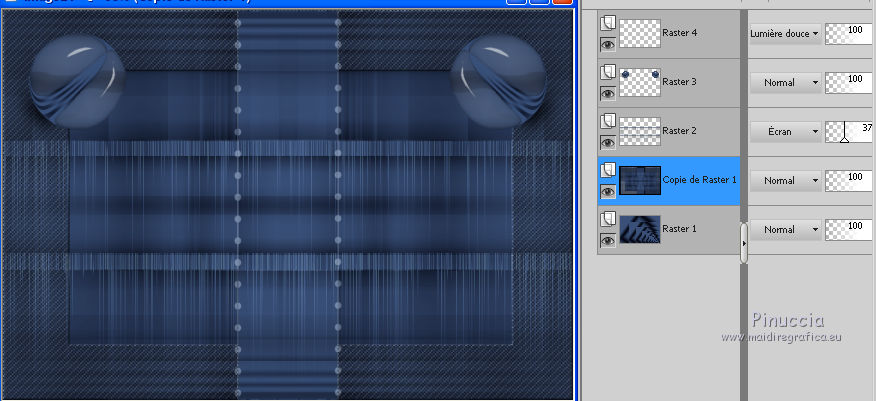Click the raster layer type icon for Raster 3

[608, 72]
